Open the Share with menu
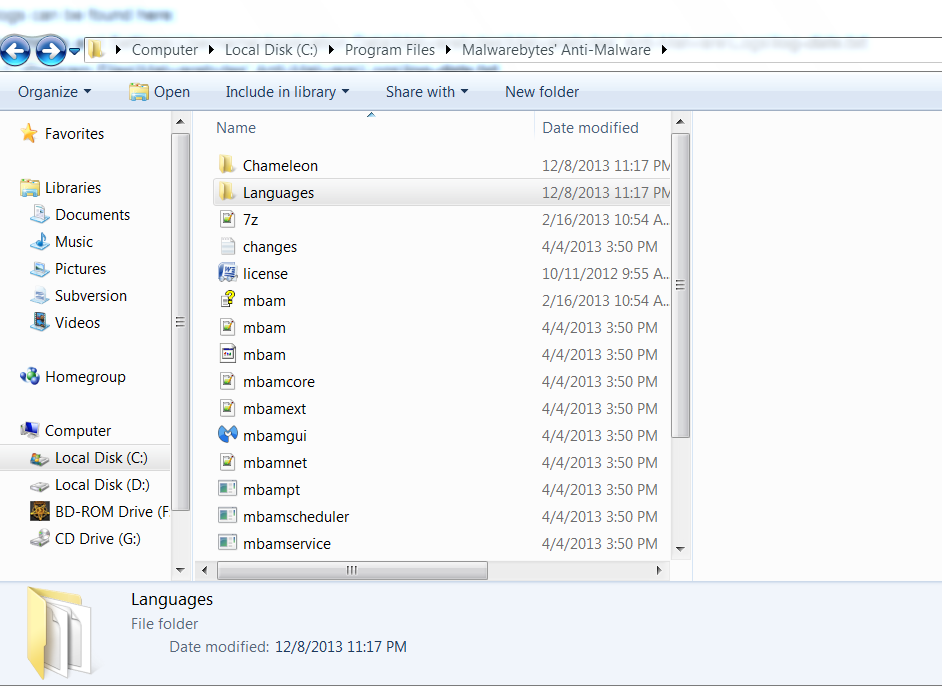The height and width of the screenshot is (688, 942). pos(427,92)
